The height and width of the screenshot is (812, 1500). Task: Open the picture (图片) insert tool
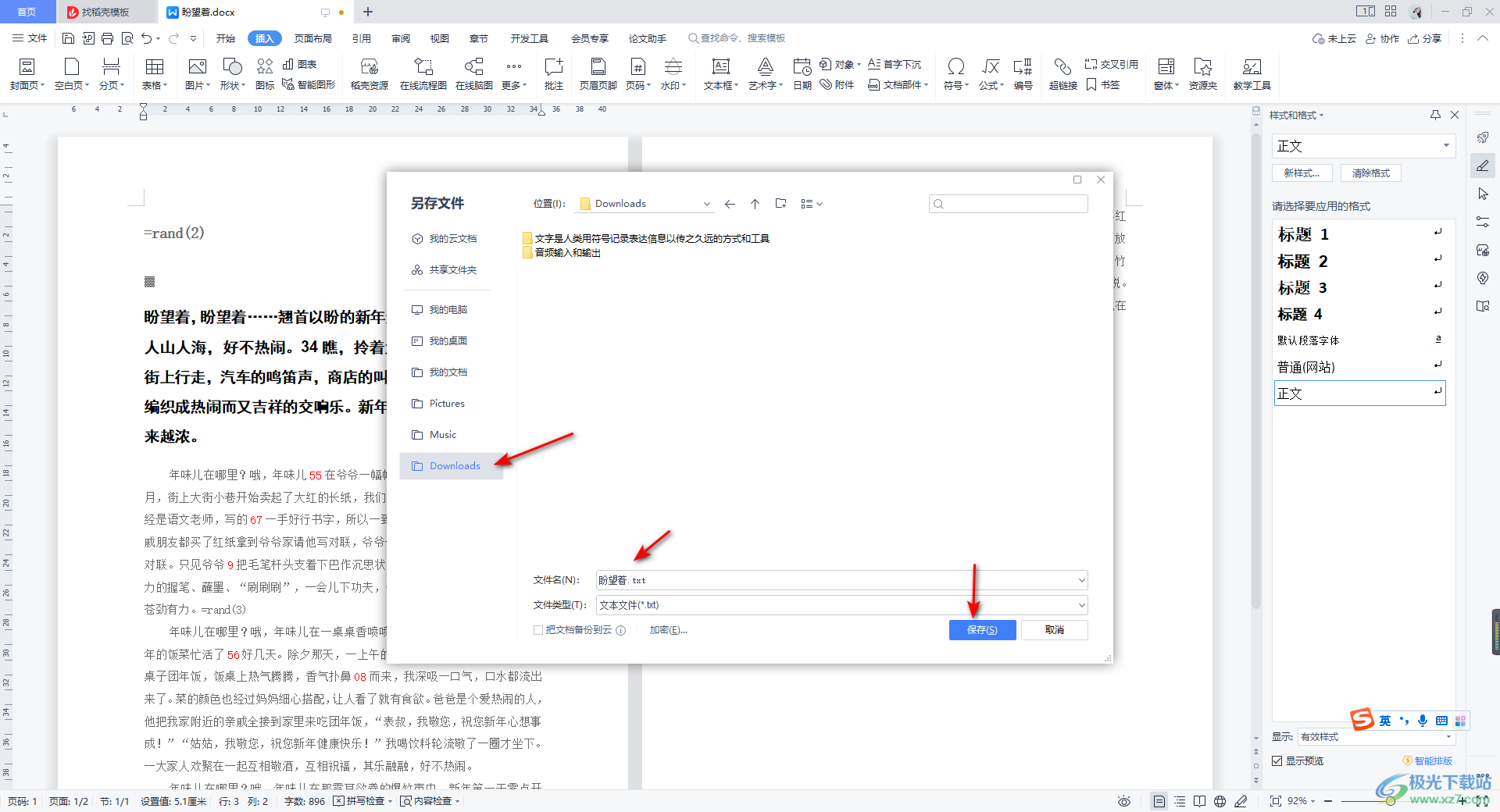(198, 74)
